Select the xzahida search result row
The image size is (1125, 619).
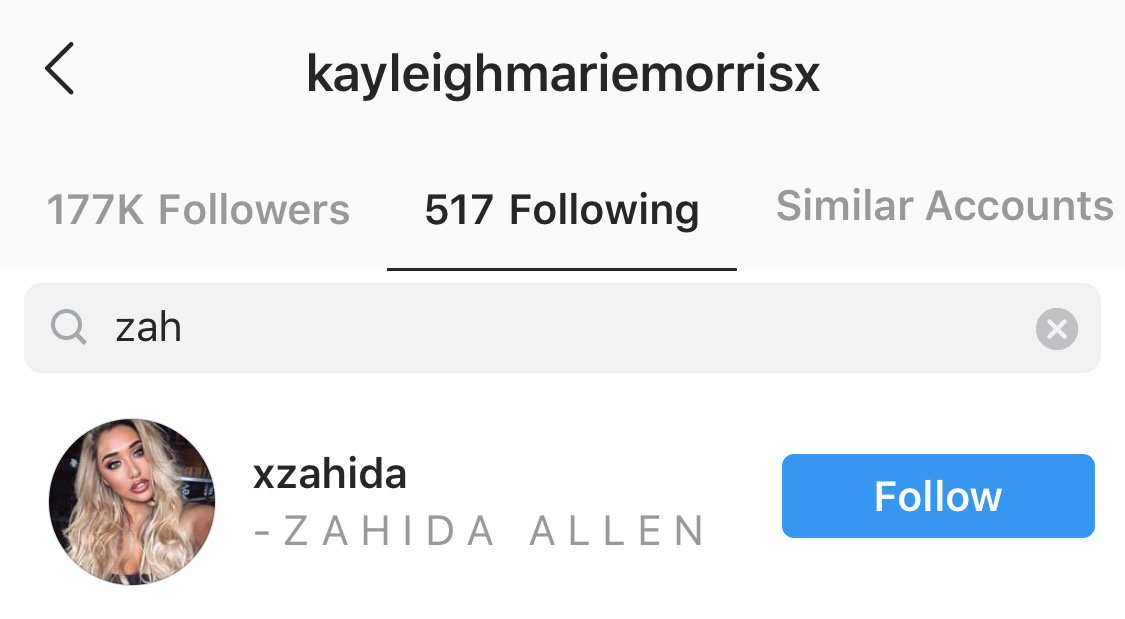[x=562, y=501]
